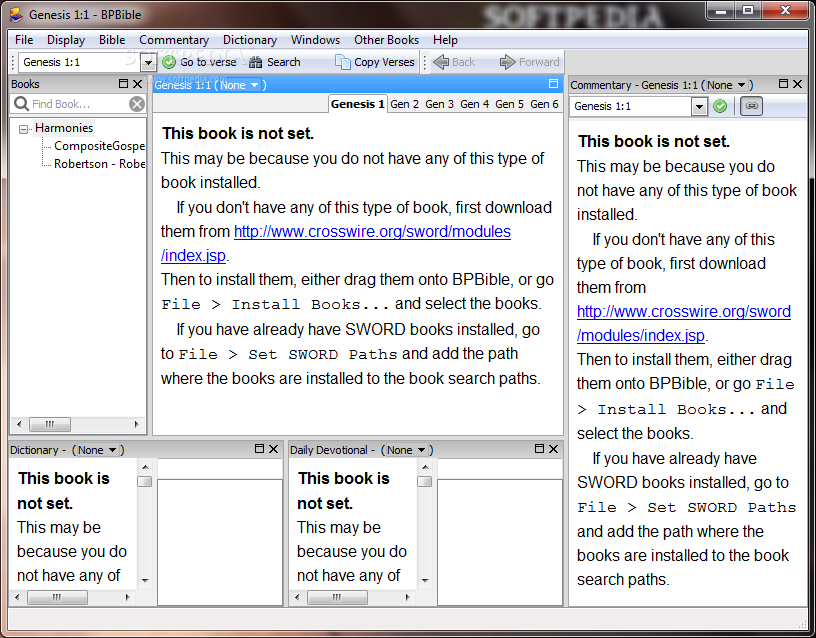Close the Commentary panel
The height and width of the screenshot is (638, 816).
[x=797, y=84]
